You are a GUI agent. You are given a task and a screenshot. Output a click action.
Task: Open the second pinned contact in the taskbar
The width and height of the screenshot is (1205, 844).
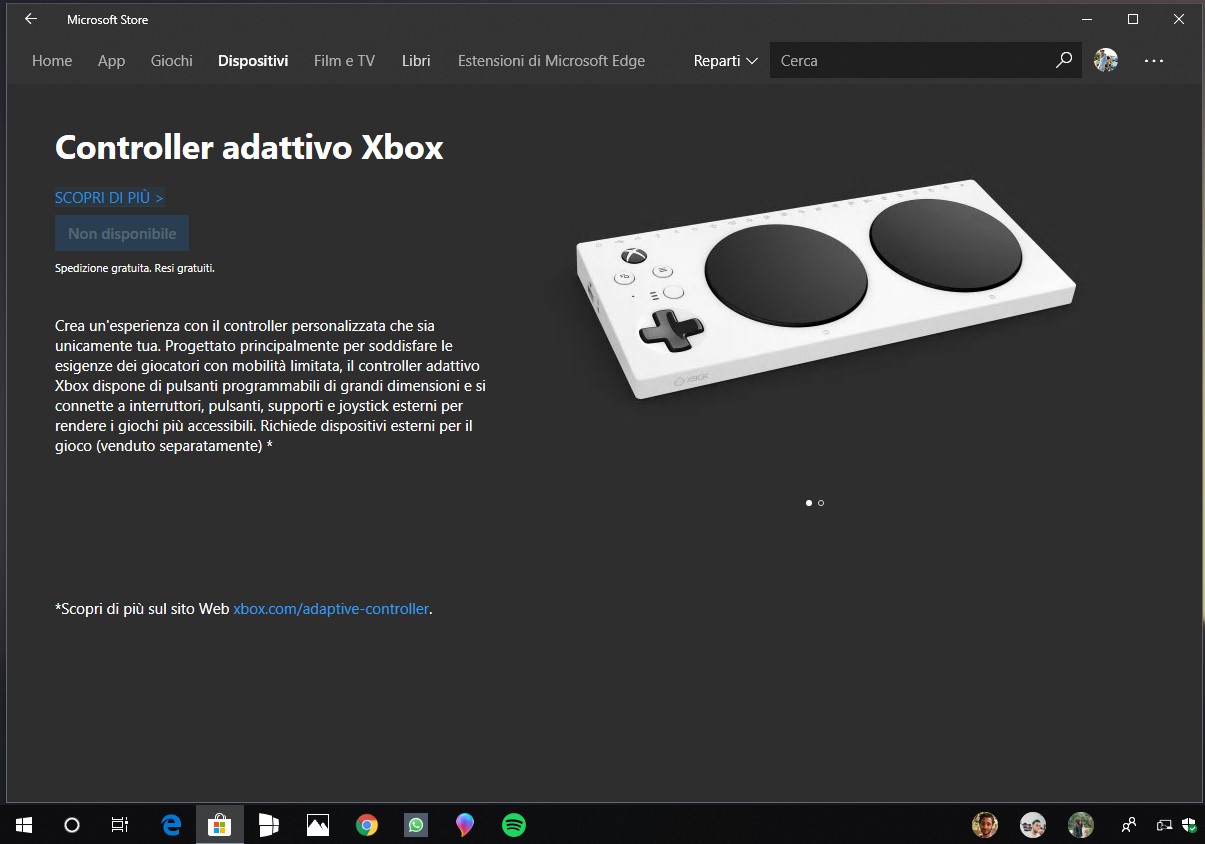click(1033, 825)
